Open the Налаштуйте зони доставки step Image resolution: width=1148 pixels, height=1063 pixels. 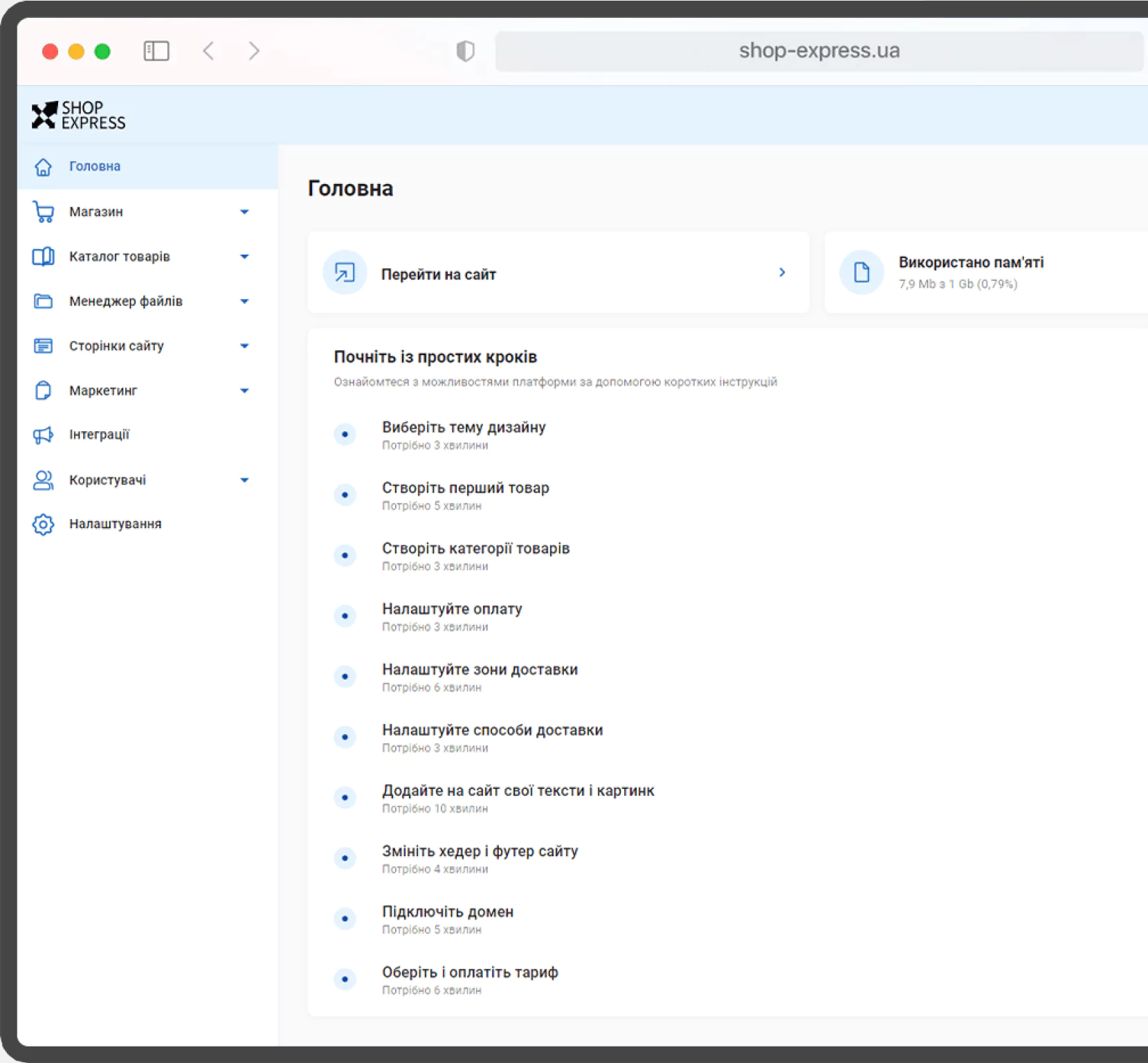click(x=480, y=669)
